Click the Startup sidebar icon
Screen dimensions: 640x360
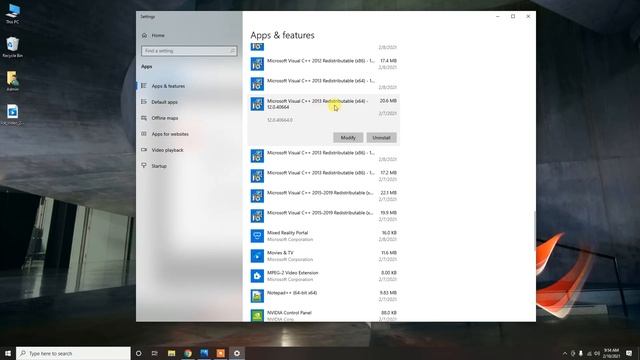click(x=144, y=166)
